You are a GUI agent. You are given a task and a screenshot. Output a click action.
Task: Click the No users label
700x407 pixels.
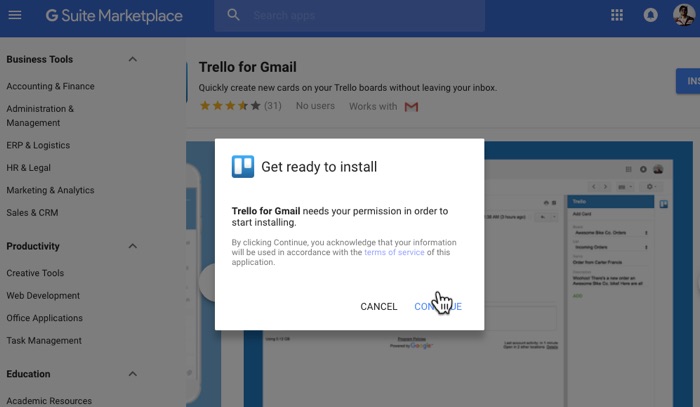click(315, 106)
